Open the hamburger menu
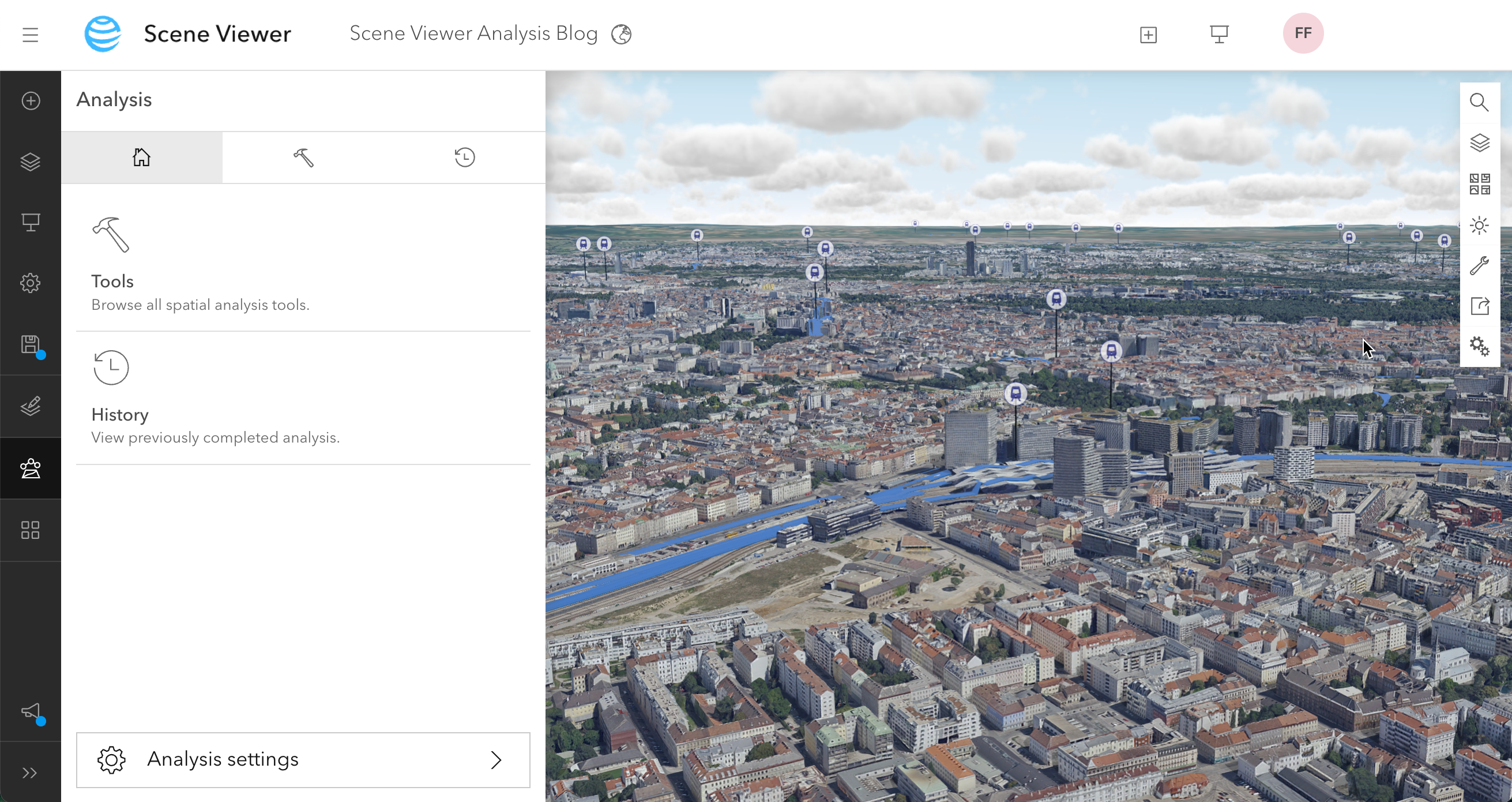The height and width of the screenshot is (802, 1512). pyautogui.click(x=30, y=35)
